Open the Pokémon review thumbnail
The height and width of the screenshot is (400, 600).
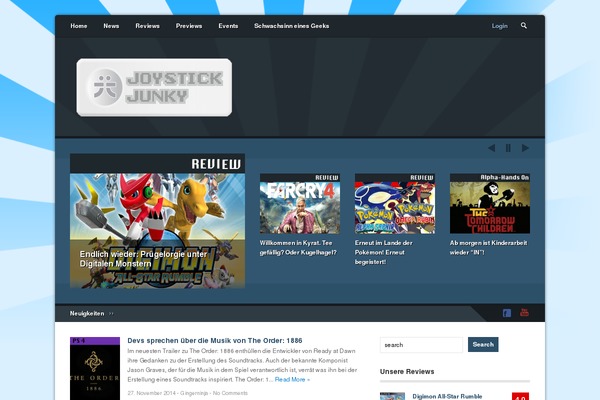tap(395, 204)
